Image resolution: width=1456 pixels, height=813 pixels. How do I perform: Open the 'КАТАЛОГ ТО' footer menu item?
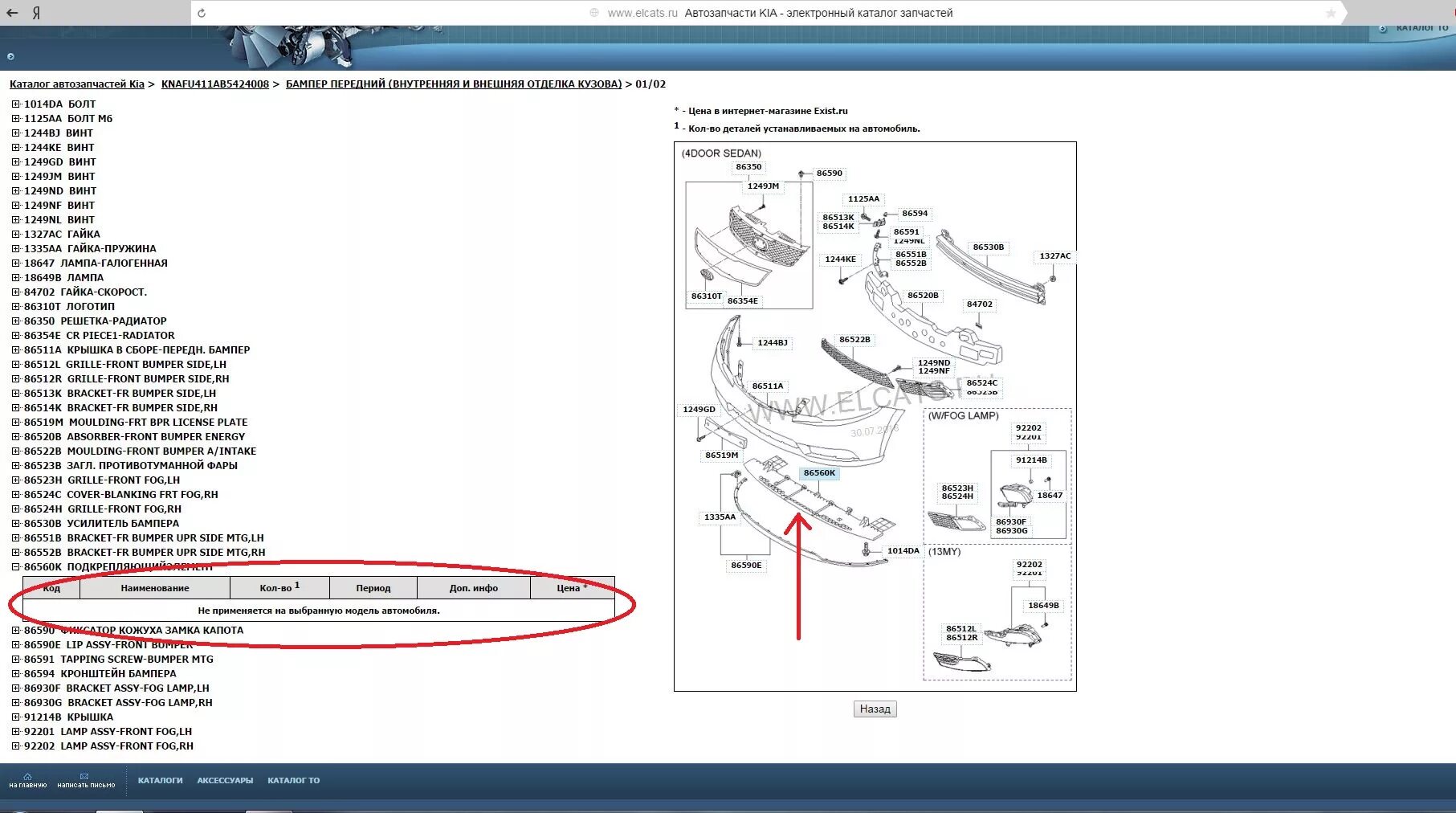click(294, 781)
